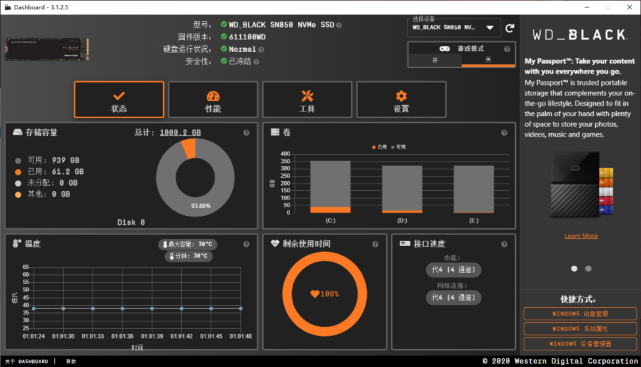Image resolution: width=641 pixels, height=367 pixels.
Task: Expand the WD_BLACK SN850 device dropdown
Action: click(x=454, y=28)
